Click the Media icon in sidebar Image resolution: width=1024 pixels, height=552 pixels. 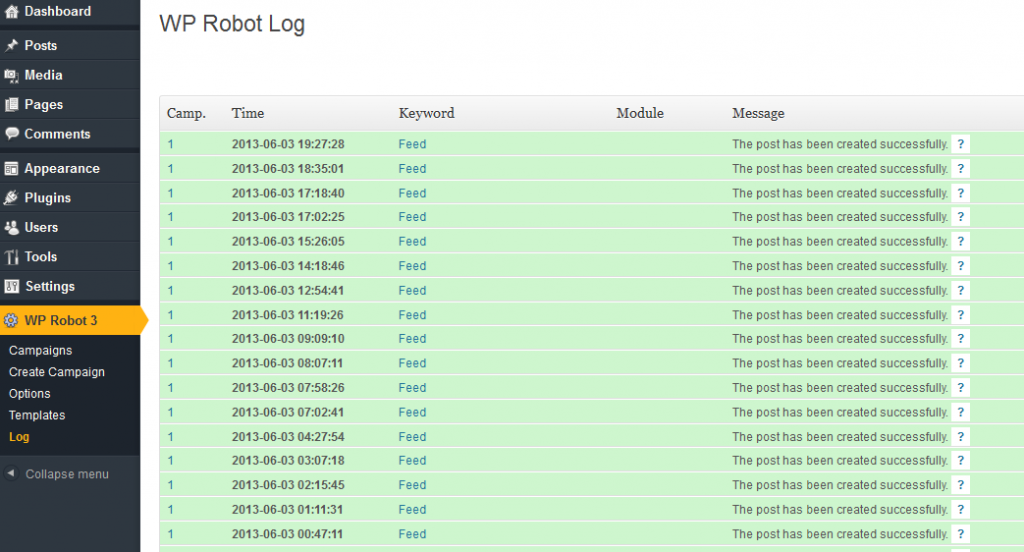[x=12, y=75]
